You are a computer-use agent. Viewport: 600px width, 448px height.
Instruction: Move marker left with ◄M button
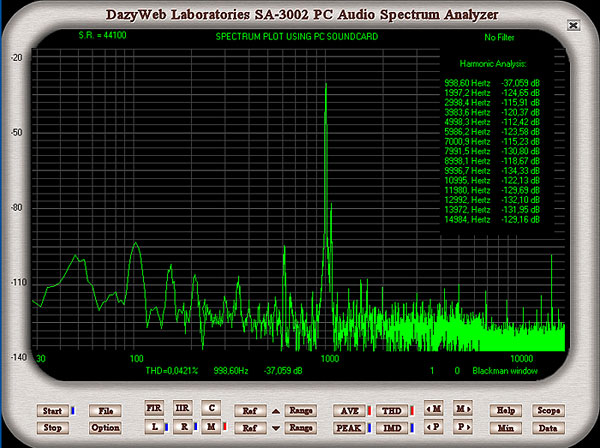pyautogui.click(x=433, y=409)
